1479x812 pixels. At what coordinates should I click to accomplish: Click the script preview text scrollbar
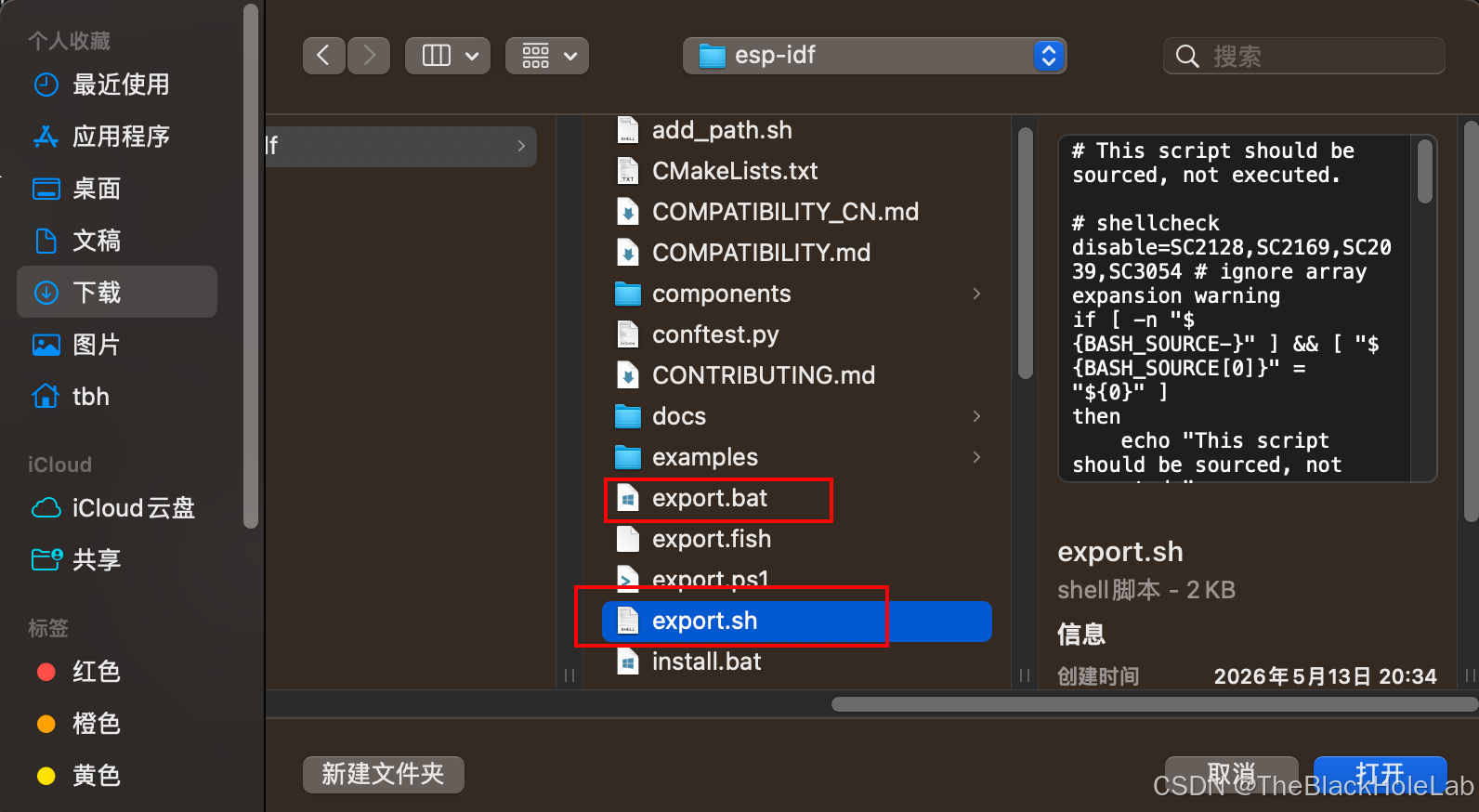(1424, 170)
